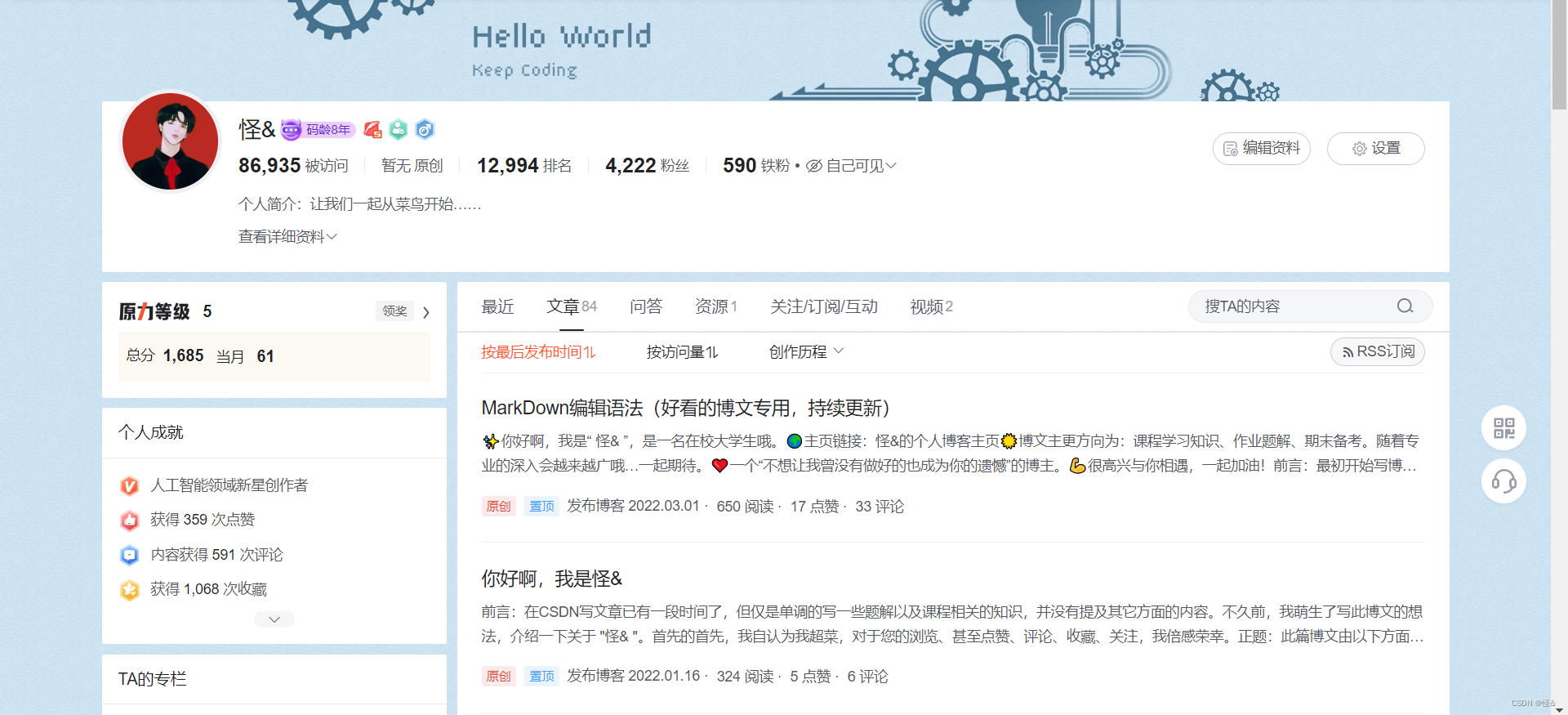Click the 5 点赞 count
This screenshot has height=715, width=1568.
tap(810, 677)
